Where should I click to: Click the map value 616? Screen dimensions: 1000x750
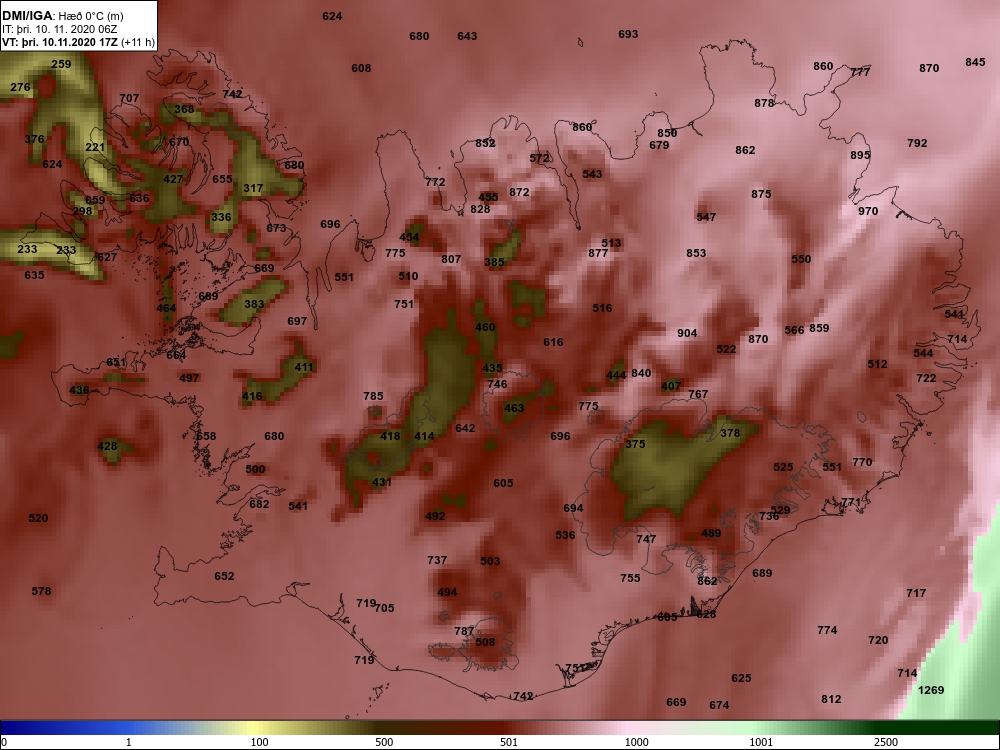[554, 342]
